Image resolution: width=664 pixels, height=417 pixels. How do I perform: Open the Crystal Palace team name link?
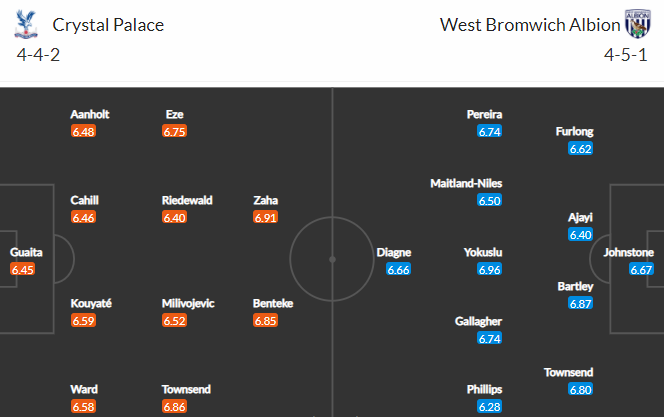[x=108, y=25]
